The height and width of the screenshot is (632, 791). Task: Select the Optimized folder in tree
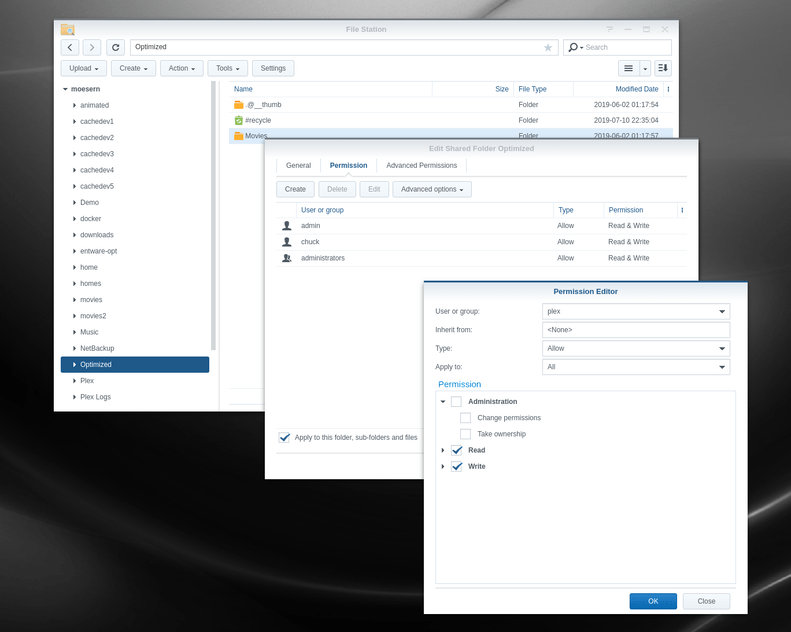135,365
